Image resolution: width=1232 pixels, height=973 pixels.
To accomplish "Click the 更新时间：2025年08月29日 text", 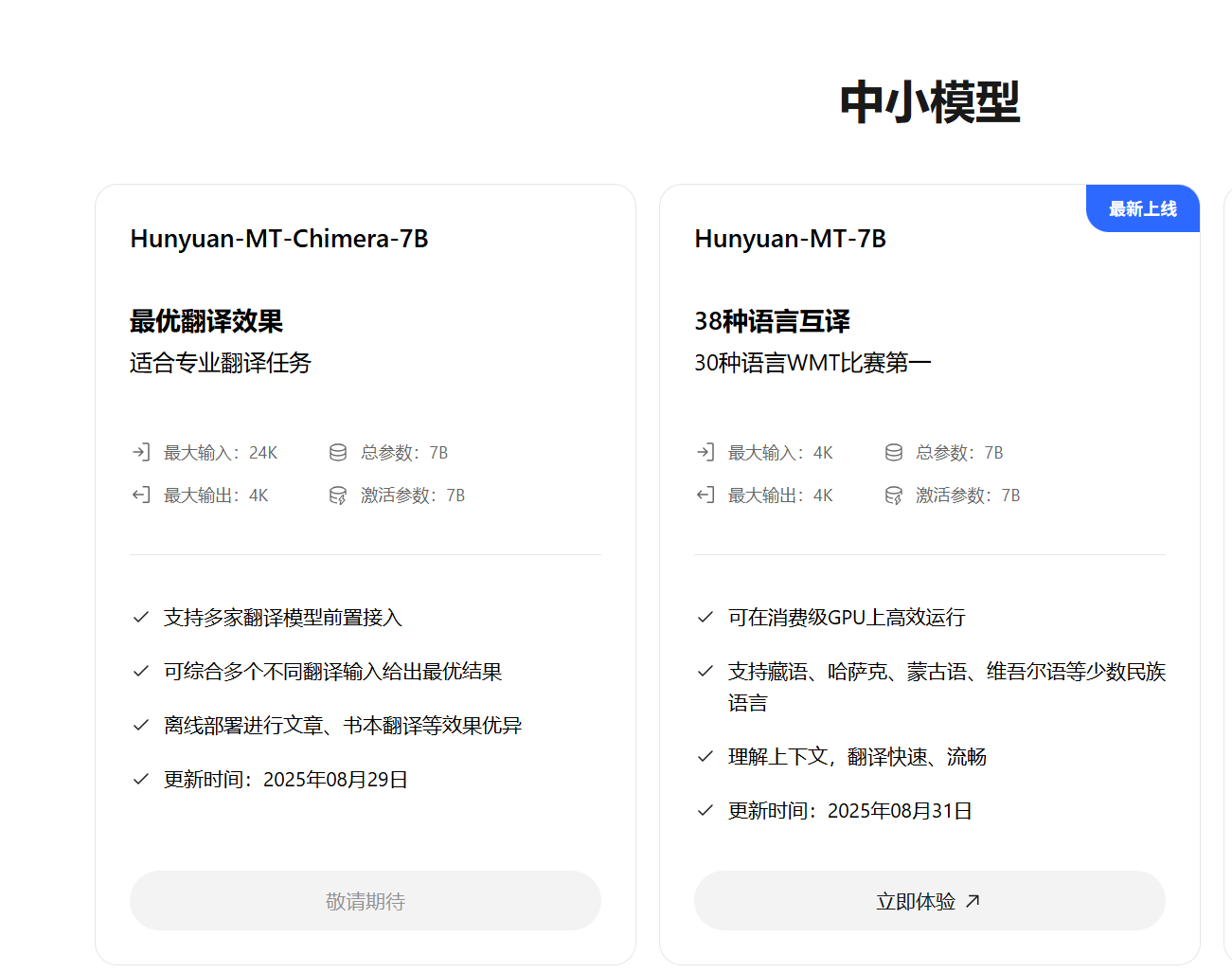I will coord(286,780).
